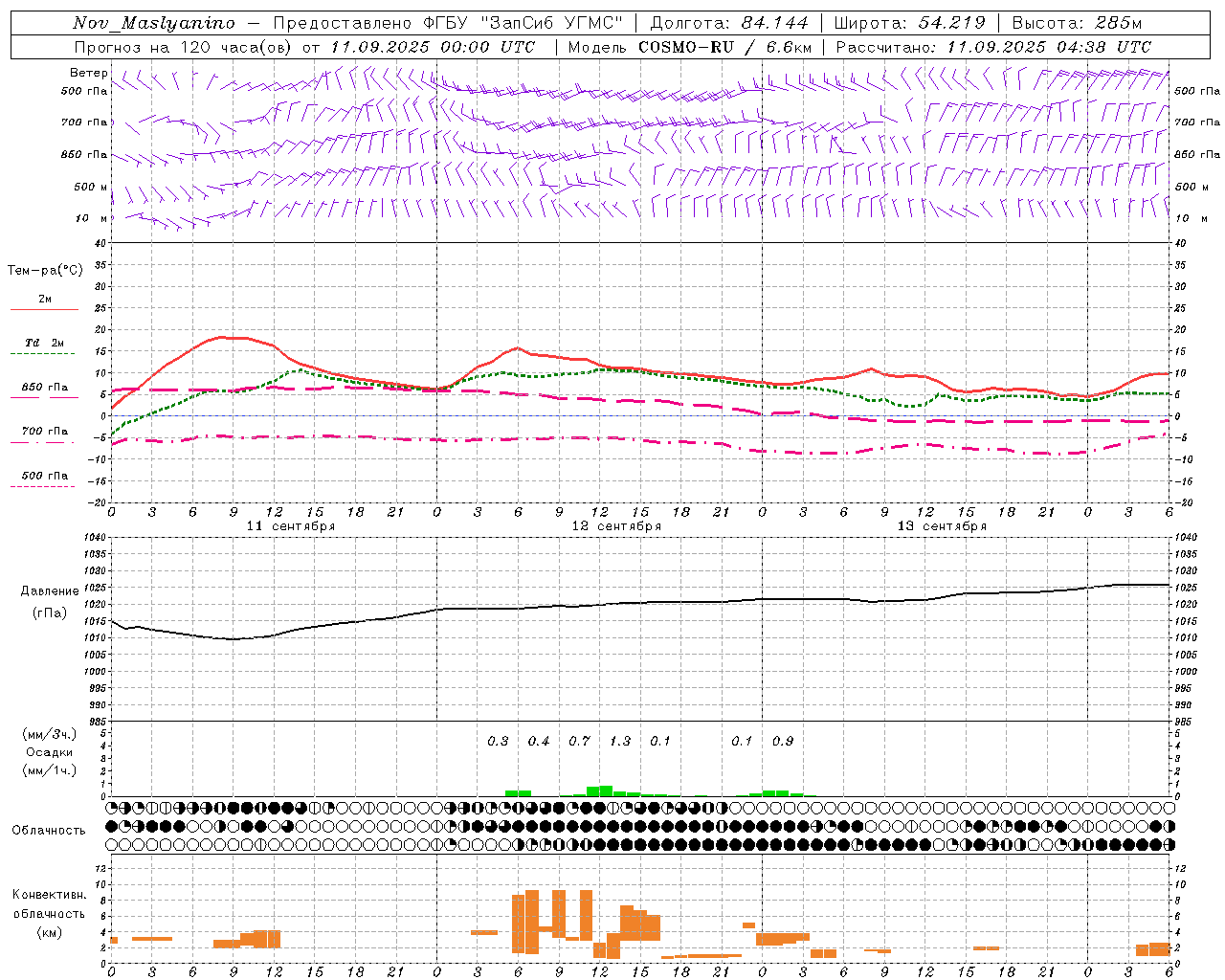Click the Рассчитано 11.09.2025 04:38 UTC timestamp
This screenshot has width=1225, height=980.
(x=993, y=47)
